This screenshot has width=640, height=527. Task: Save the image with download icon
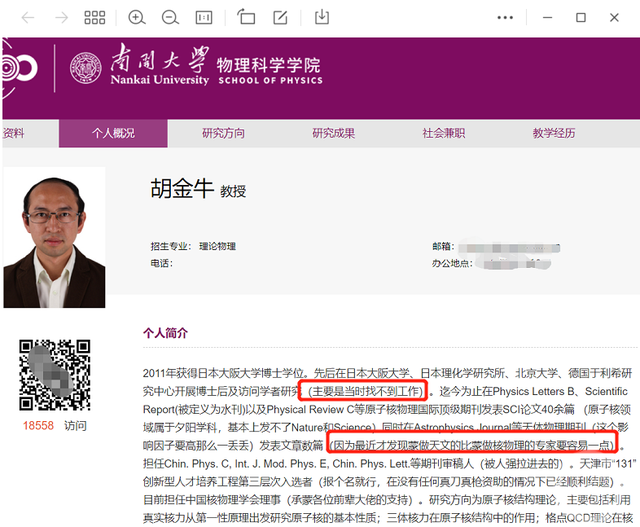322,17
